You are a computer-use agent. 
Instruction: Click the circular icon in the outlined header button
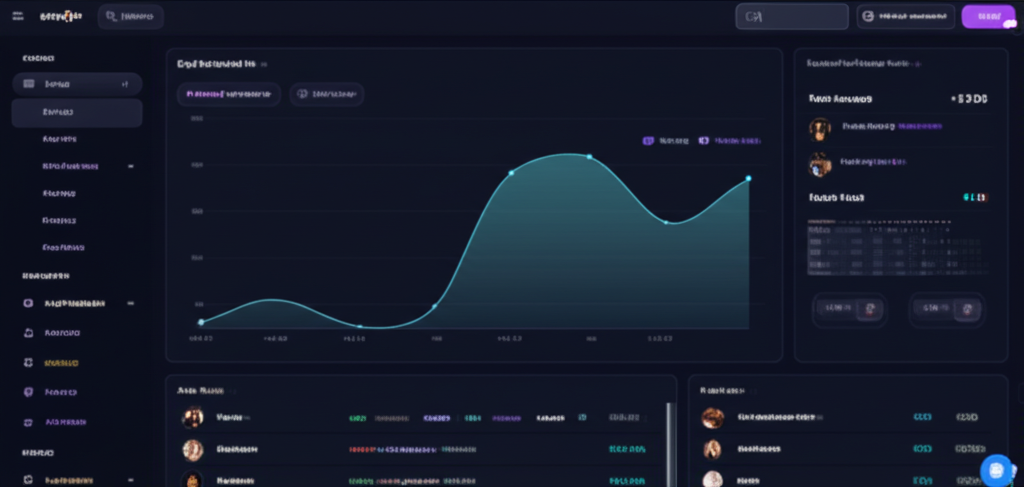click(868, 17)
